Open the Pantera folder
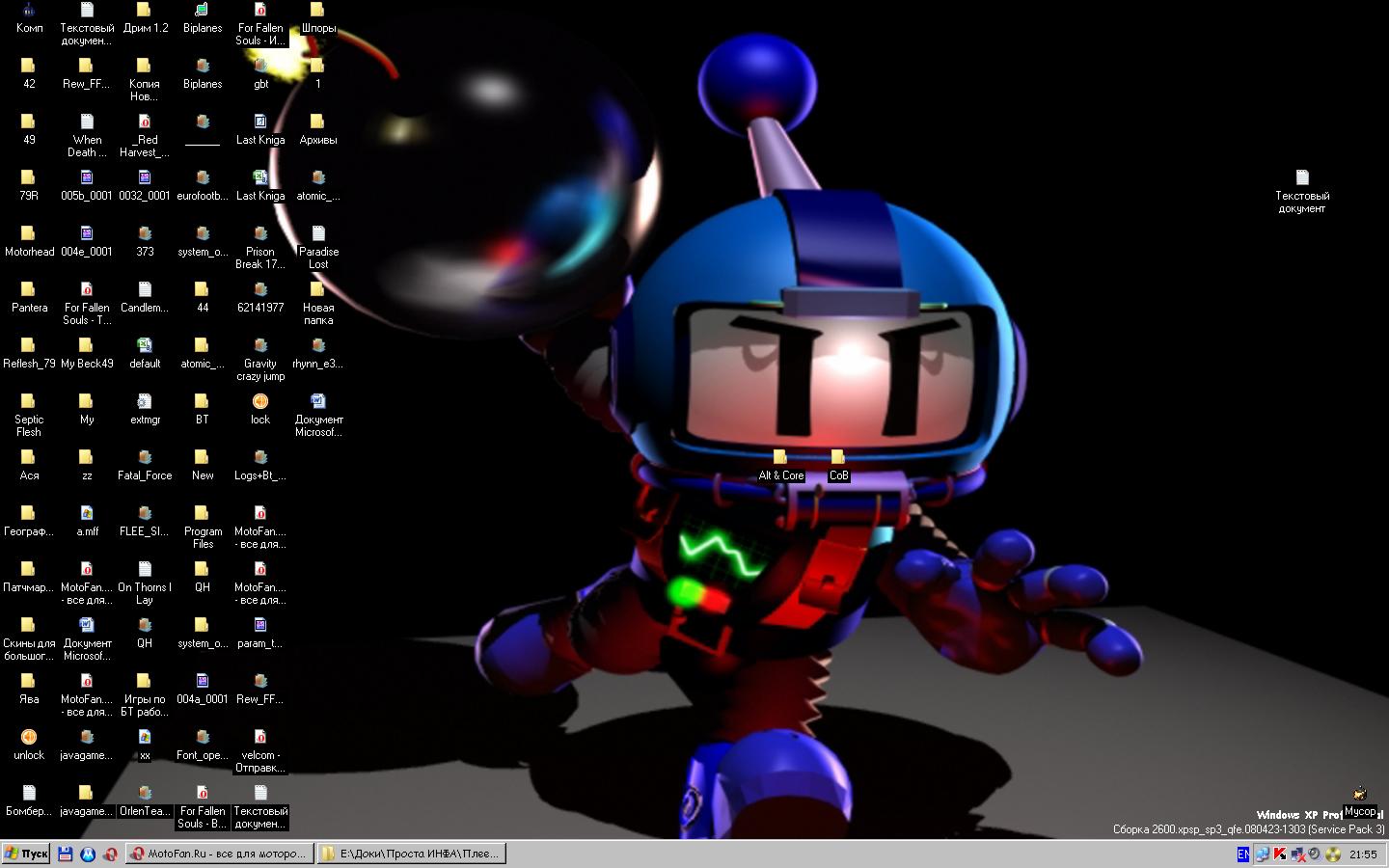This screenshot has height=868, width=1389. 29,297
